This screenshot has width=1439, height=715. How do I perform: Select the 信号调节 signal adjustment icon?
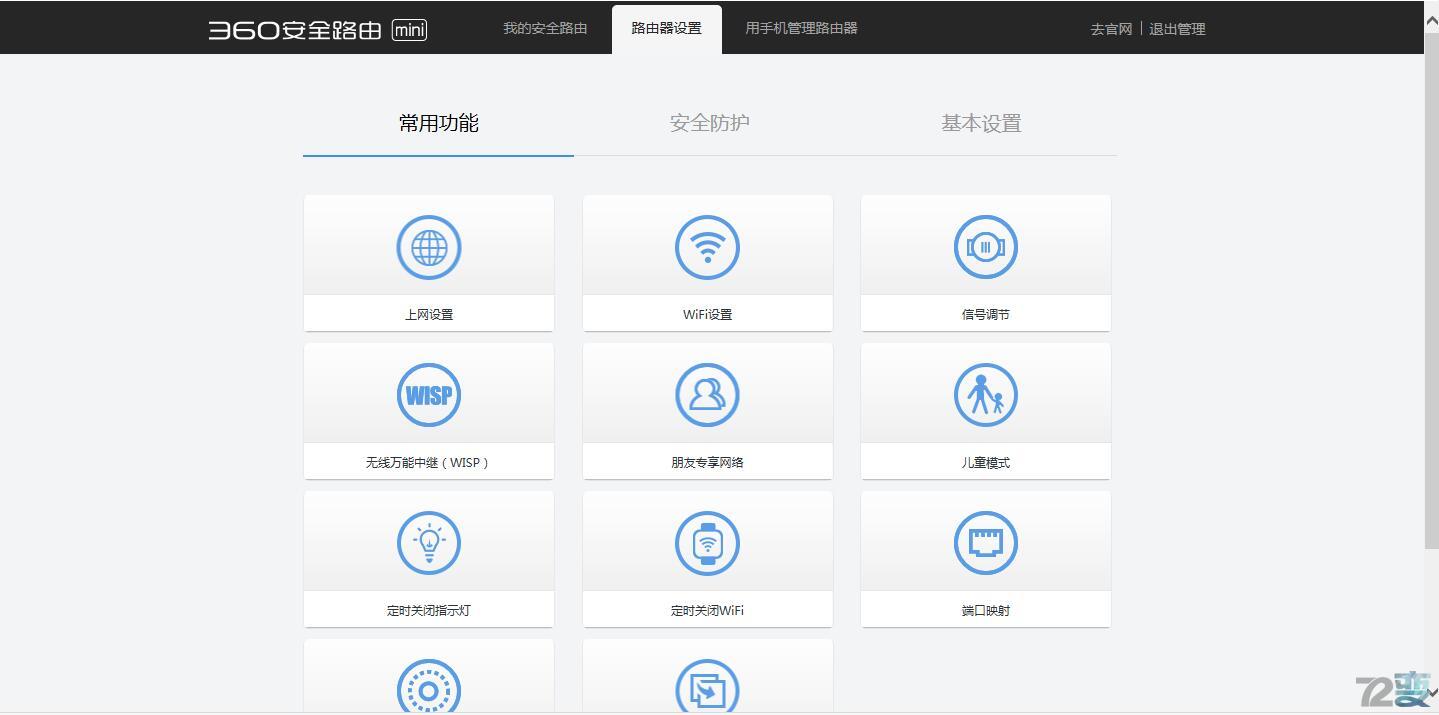click(985, 246)
